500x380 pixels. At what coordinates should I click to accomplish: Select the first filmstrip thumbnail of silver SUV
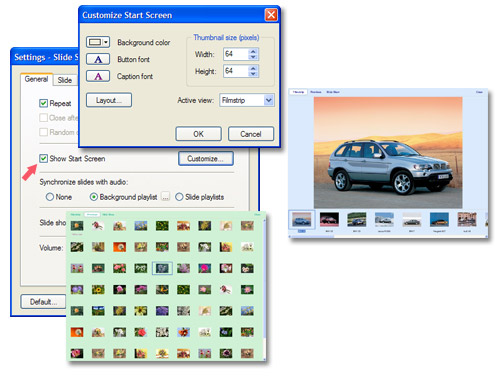pyautogui.click(x=301, y=220)
